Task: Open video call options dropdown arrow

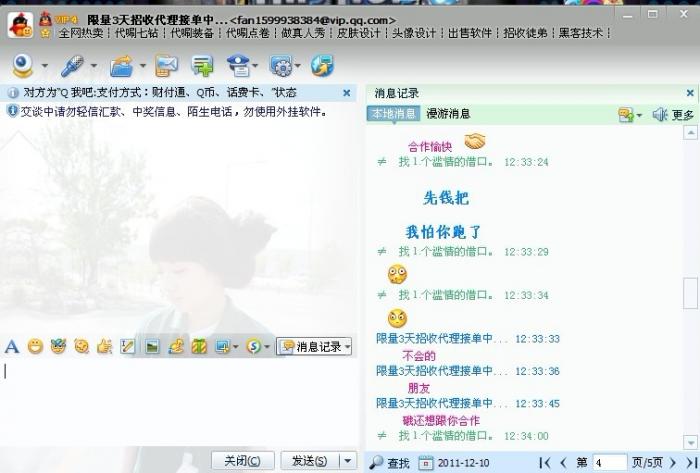Action: [45, 66]
